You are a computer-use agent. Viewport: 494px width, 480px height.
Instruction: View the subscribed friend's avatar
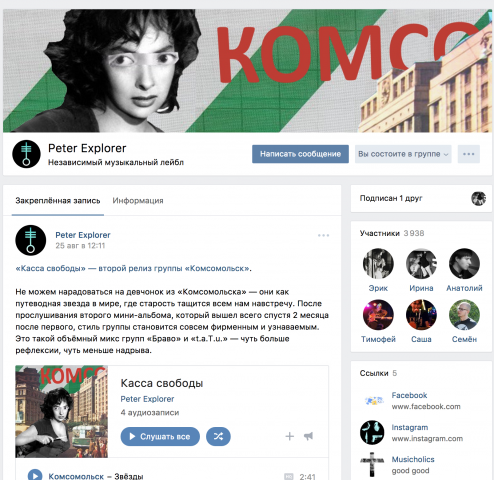[478, 198]
